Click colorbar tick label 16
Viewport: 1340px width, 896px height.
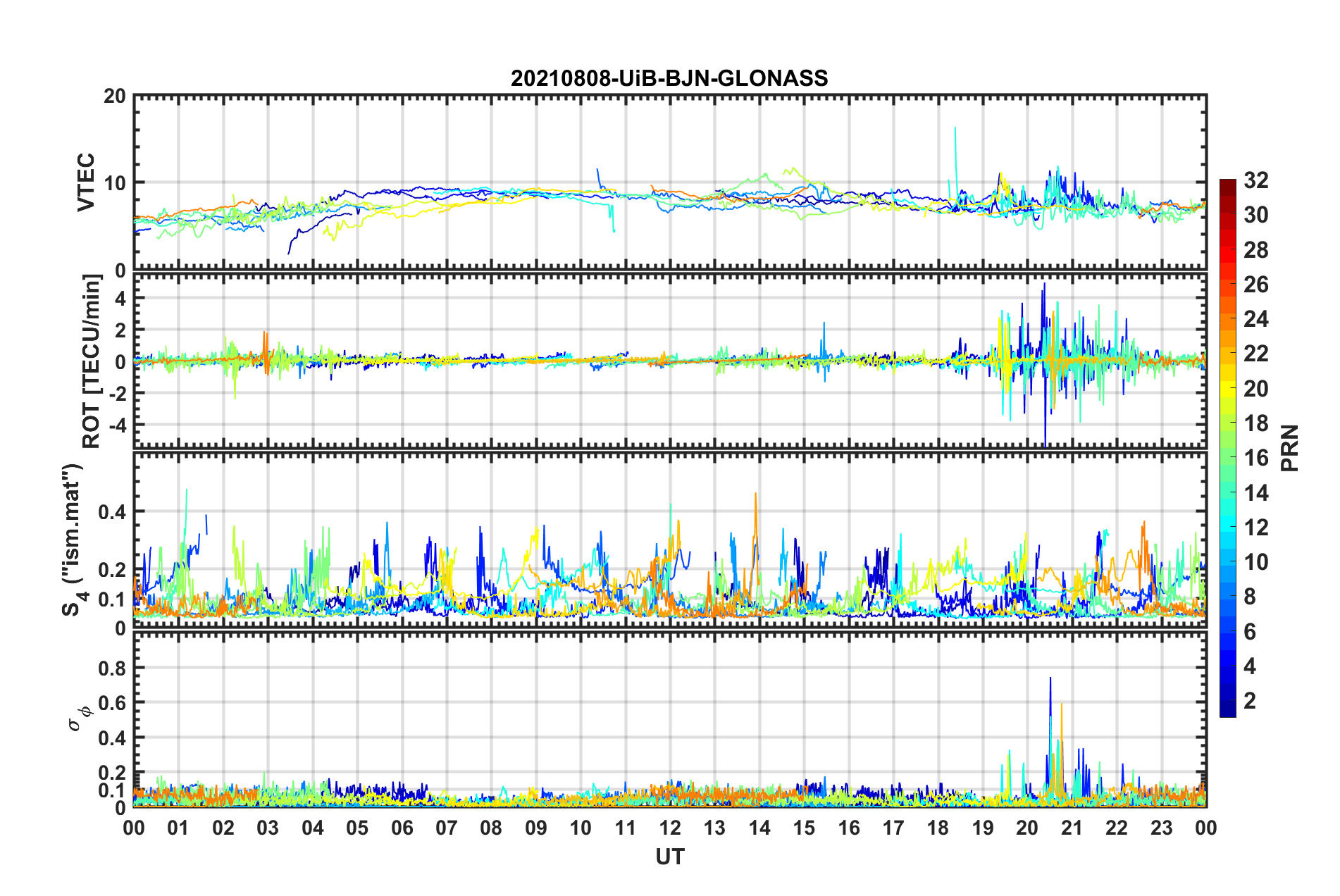[x=1256, y=459]
